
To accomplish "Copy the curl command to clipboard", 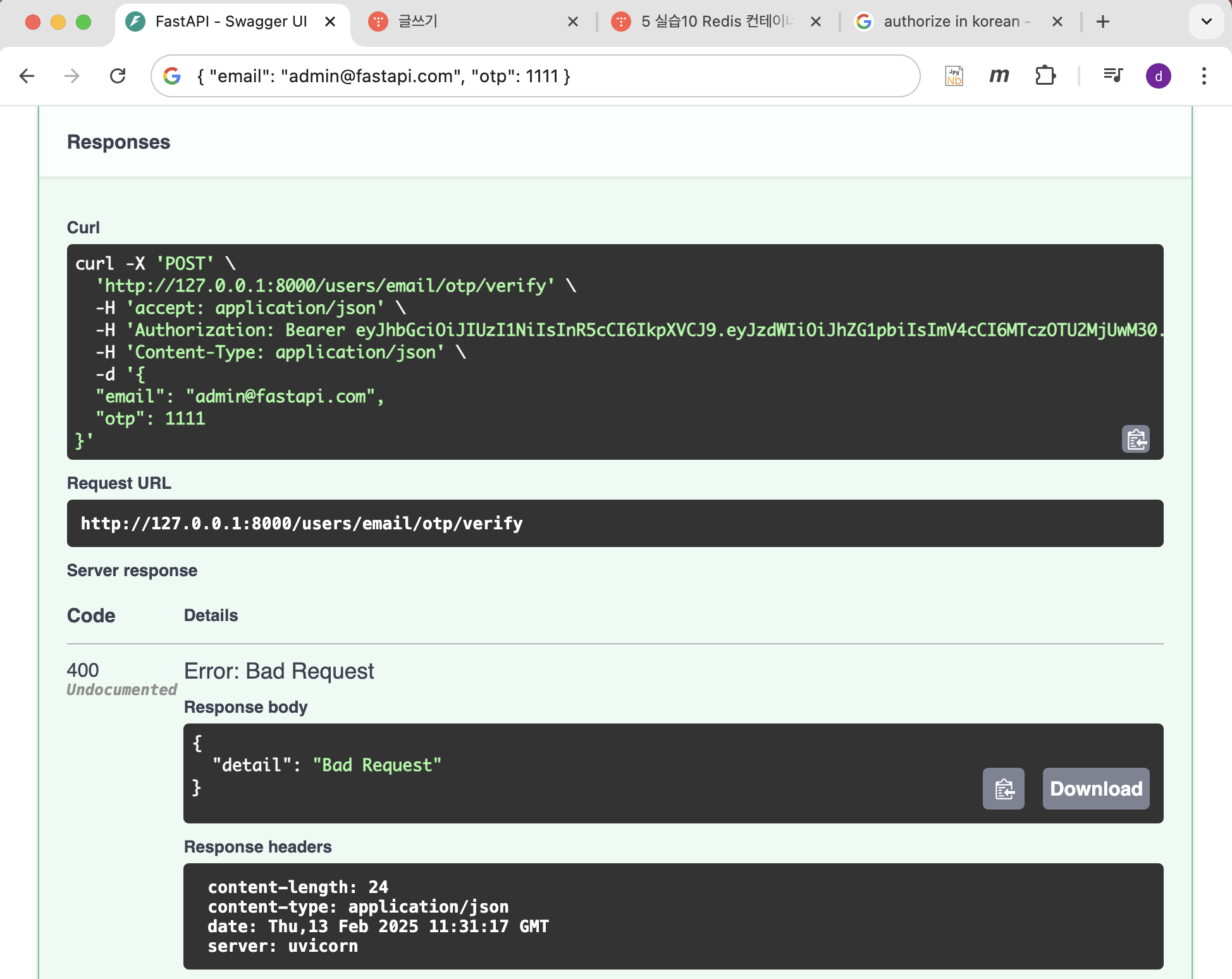I will [x=1135, y=439].
